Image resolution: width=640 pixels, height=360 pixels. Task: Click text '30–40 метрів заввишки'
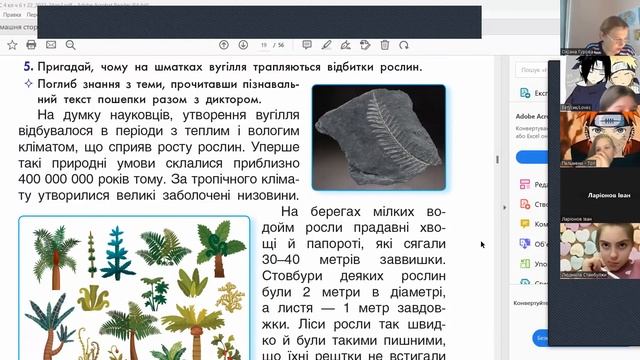point(353,260)
